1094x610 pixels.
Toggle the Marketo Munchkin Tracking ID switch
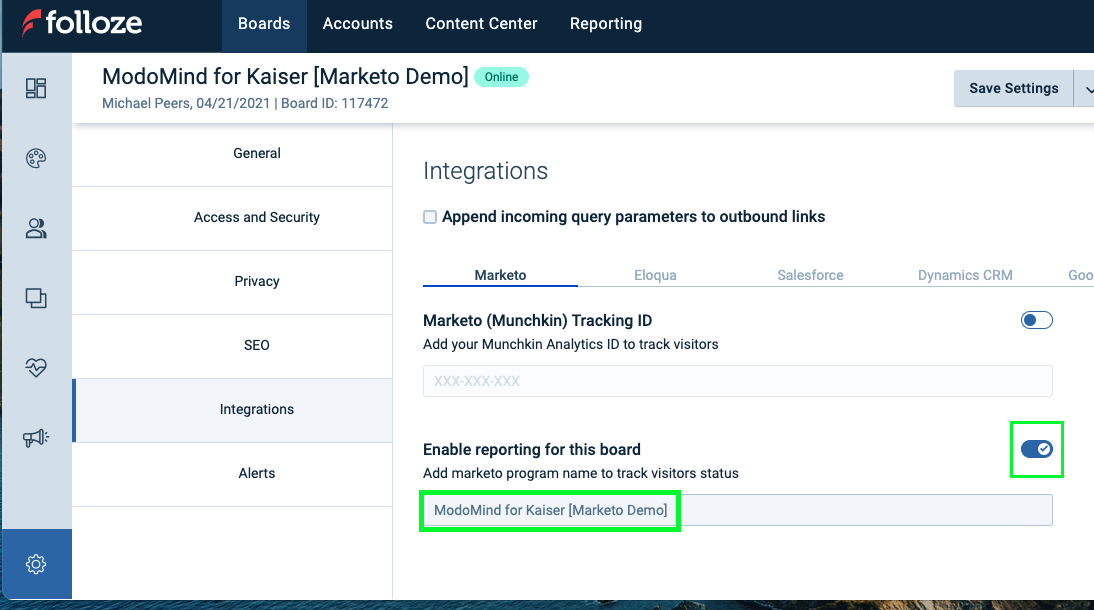click(1036, 320)
